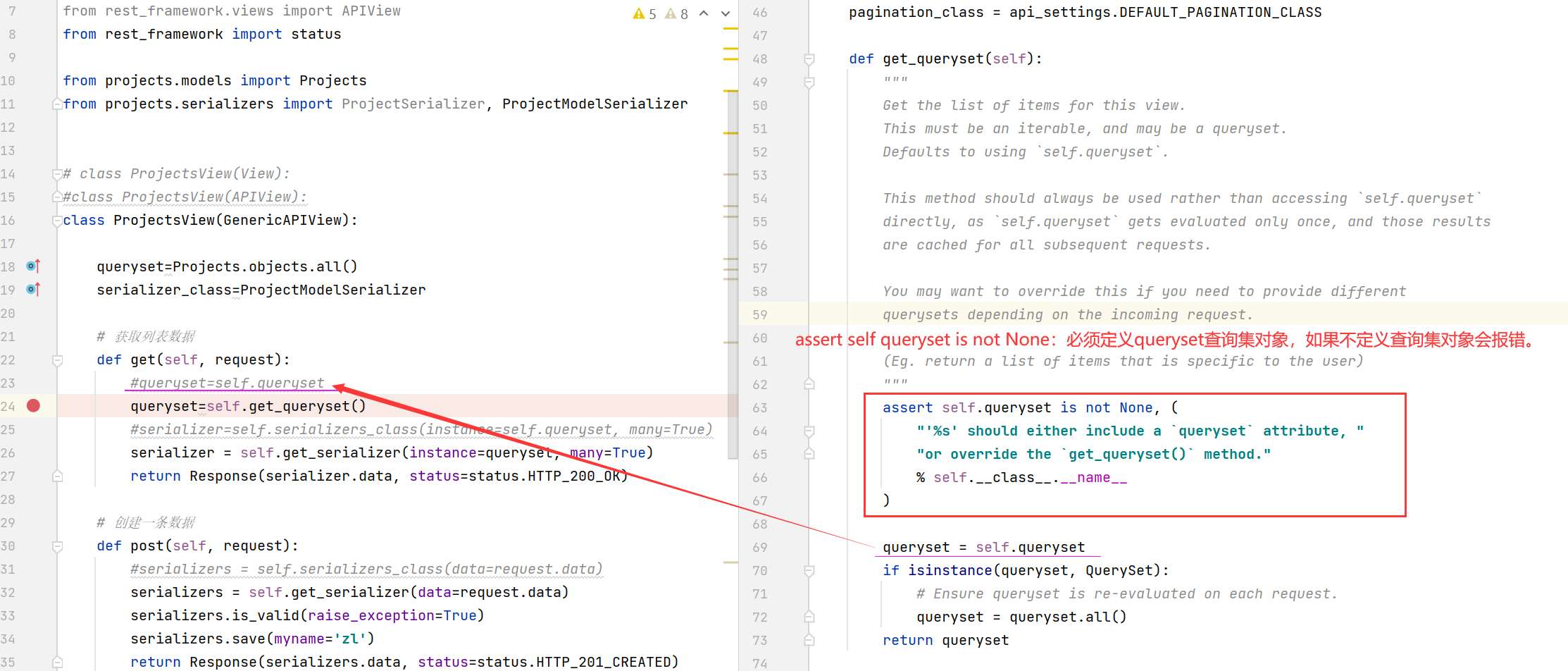
Task: Click override gutter icon on line 19
Action: click(x=33, y=289)
